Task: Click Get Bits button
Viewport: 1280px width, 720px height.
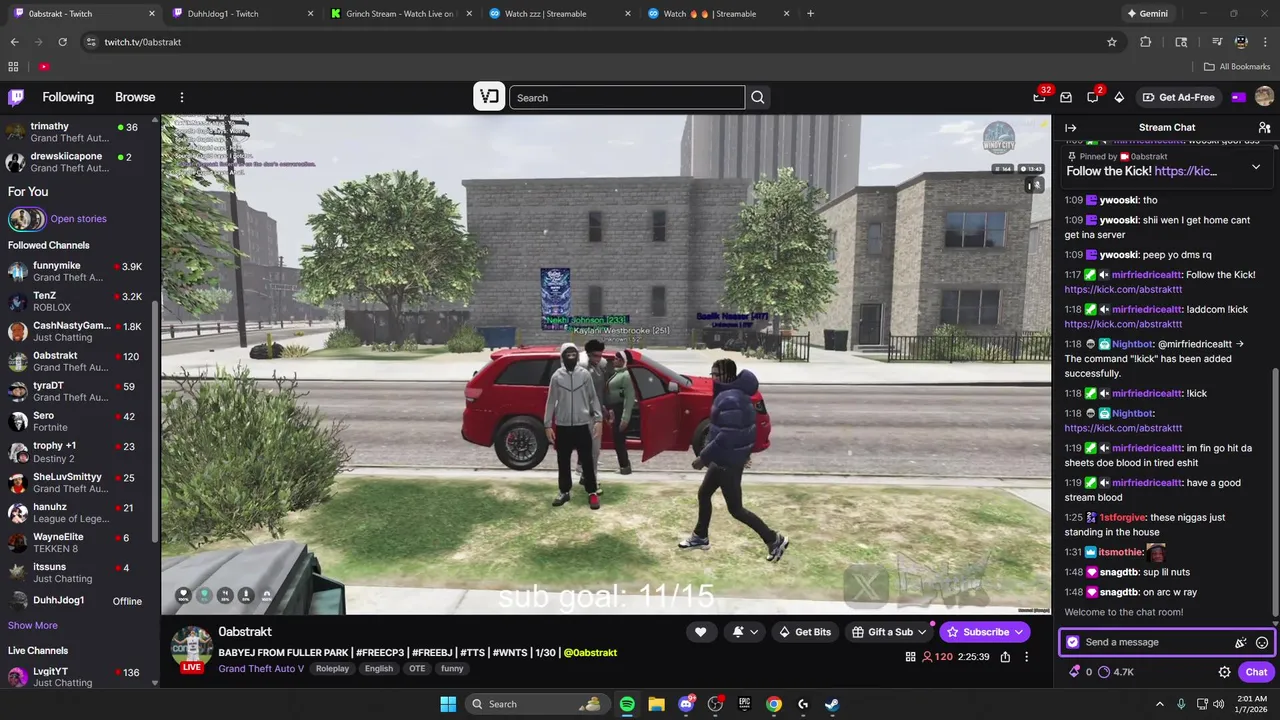Action: (804, 632)
